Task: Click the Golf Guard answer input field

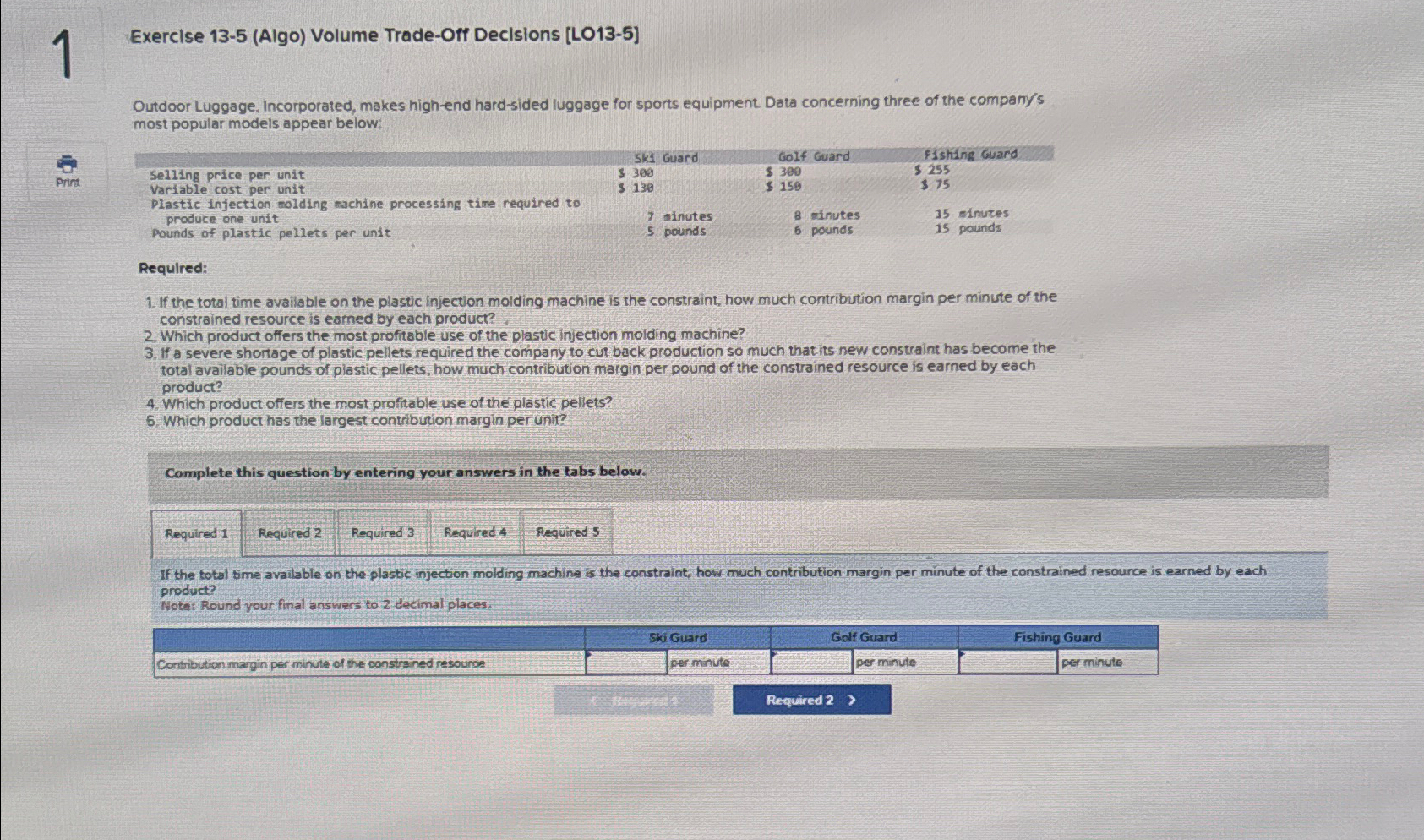Action: (x=811, y=662)
